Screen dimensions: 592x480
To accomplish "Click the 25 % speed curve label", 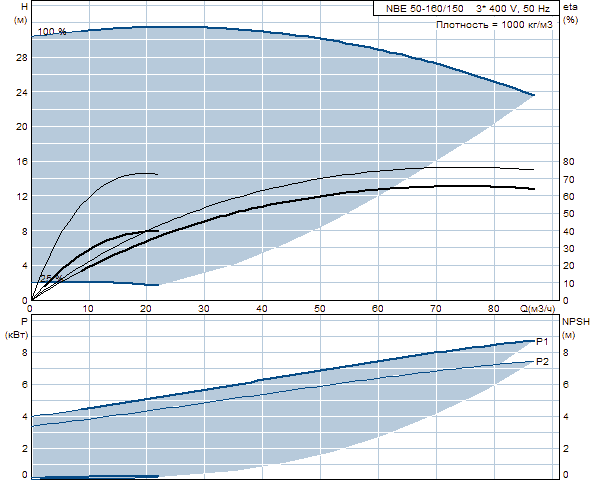I will tap(50, 278).
